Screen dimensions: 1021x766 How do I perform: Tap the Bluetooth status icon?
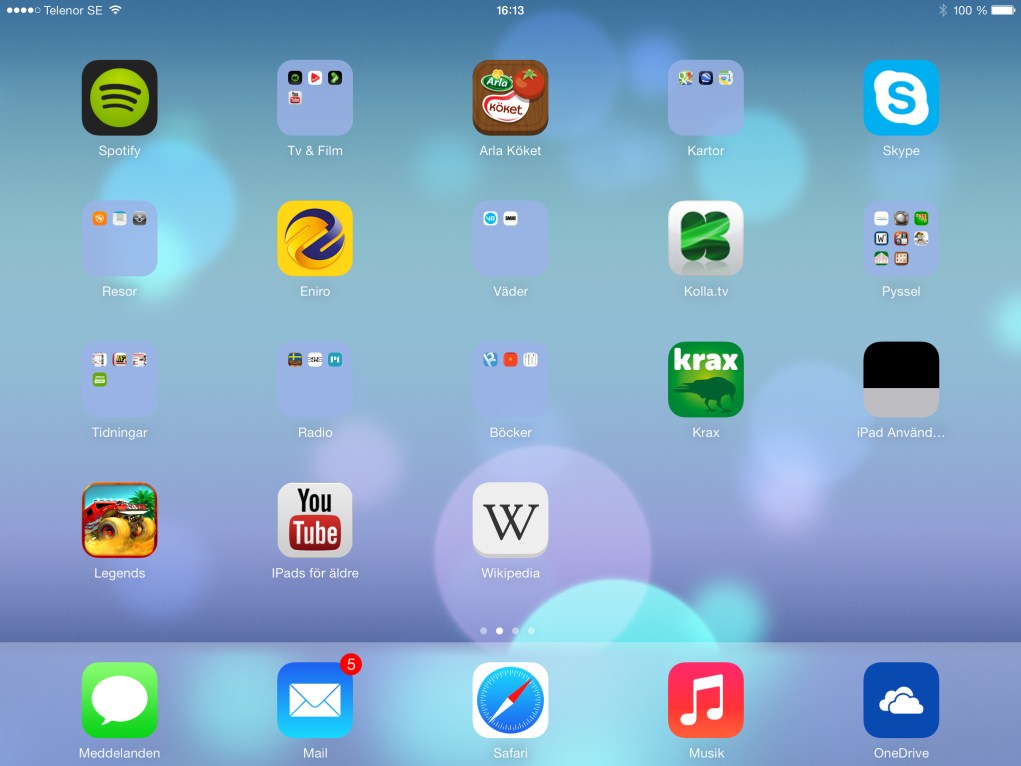(x=942, y=10)
